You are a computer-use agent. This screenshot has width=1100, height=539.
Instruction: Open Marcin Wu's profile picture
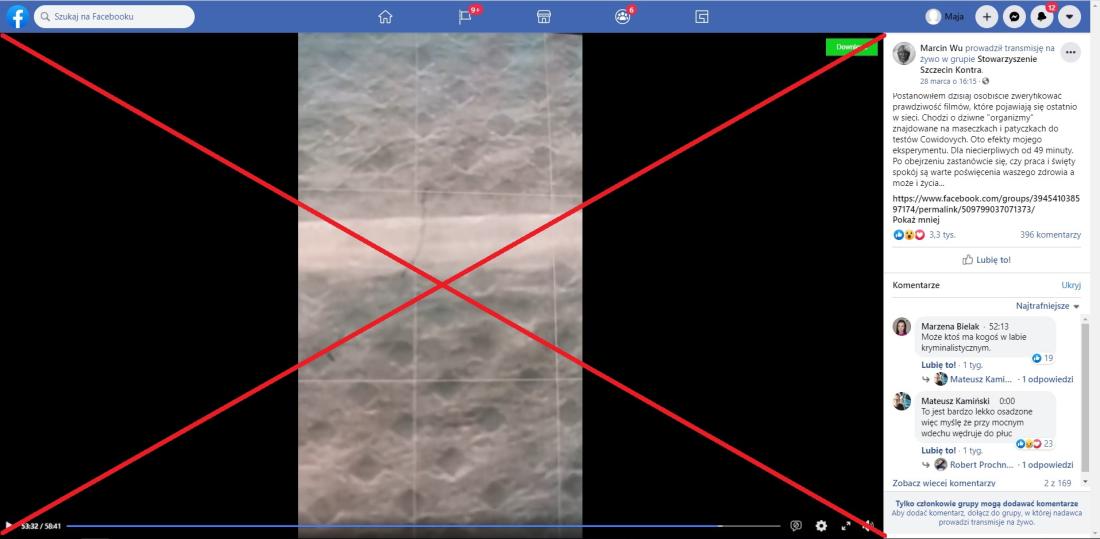(904, 53)
